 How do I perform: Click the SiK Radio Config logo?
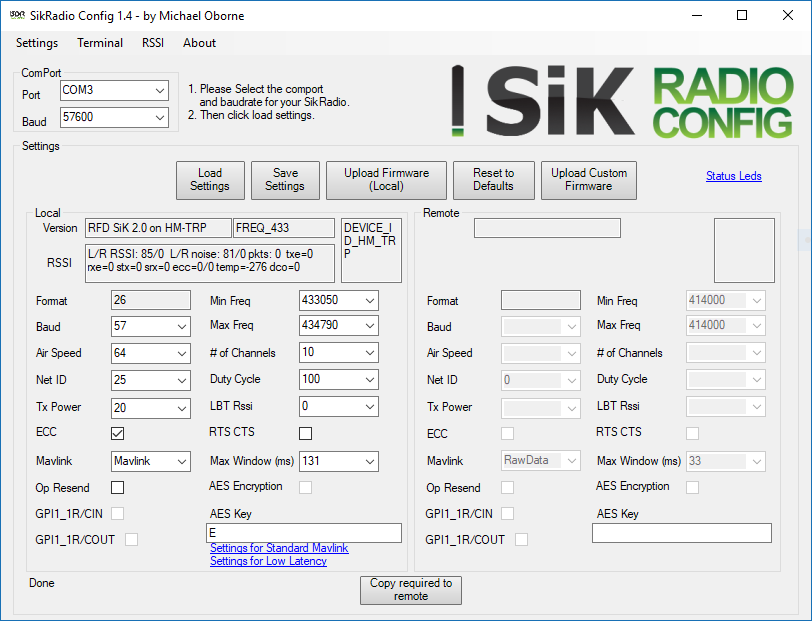click(x=620, y=101)
